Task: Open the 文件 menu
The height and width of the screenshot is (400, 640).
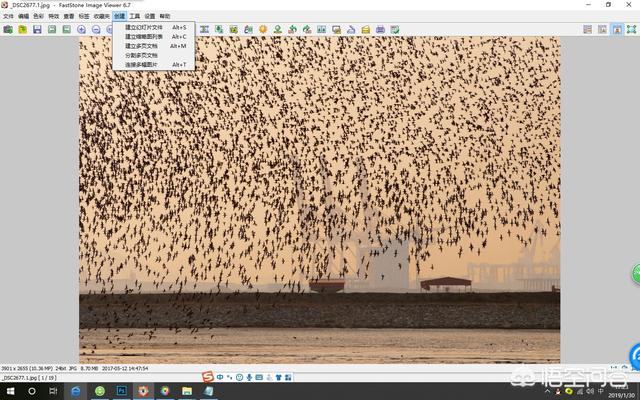Action: 8,17
